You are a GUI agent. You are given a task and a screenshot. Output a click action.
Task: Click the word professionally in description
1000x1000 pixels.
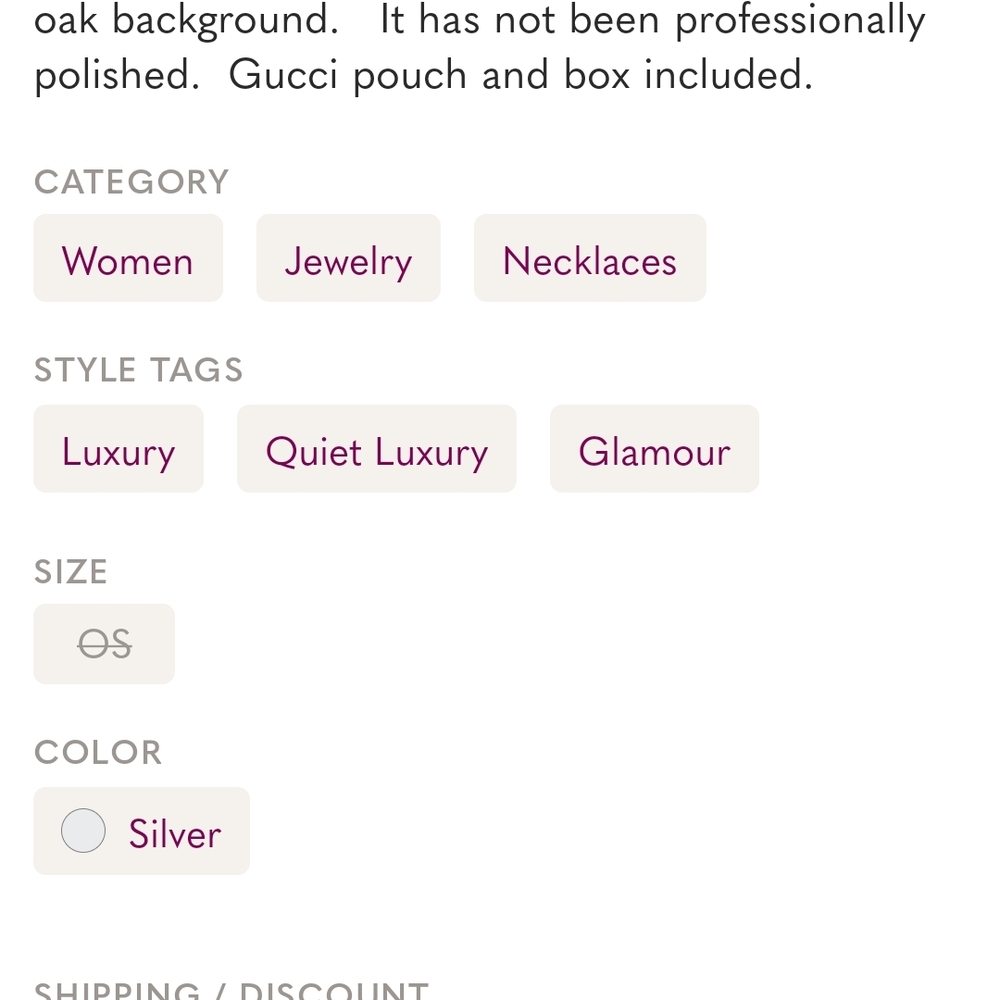[x=800, y=20]
